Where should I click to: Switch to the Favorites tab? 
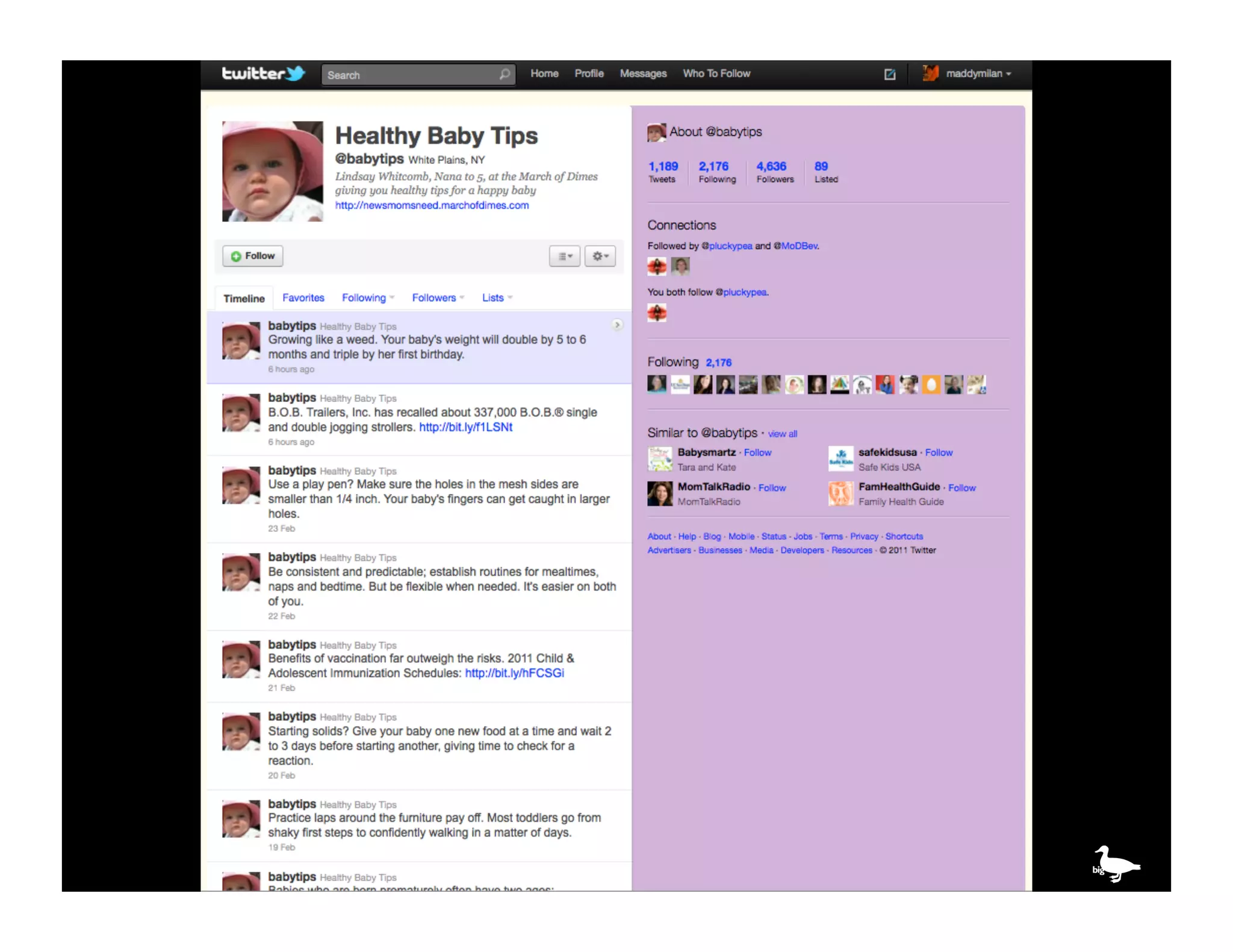coord(303,298)
